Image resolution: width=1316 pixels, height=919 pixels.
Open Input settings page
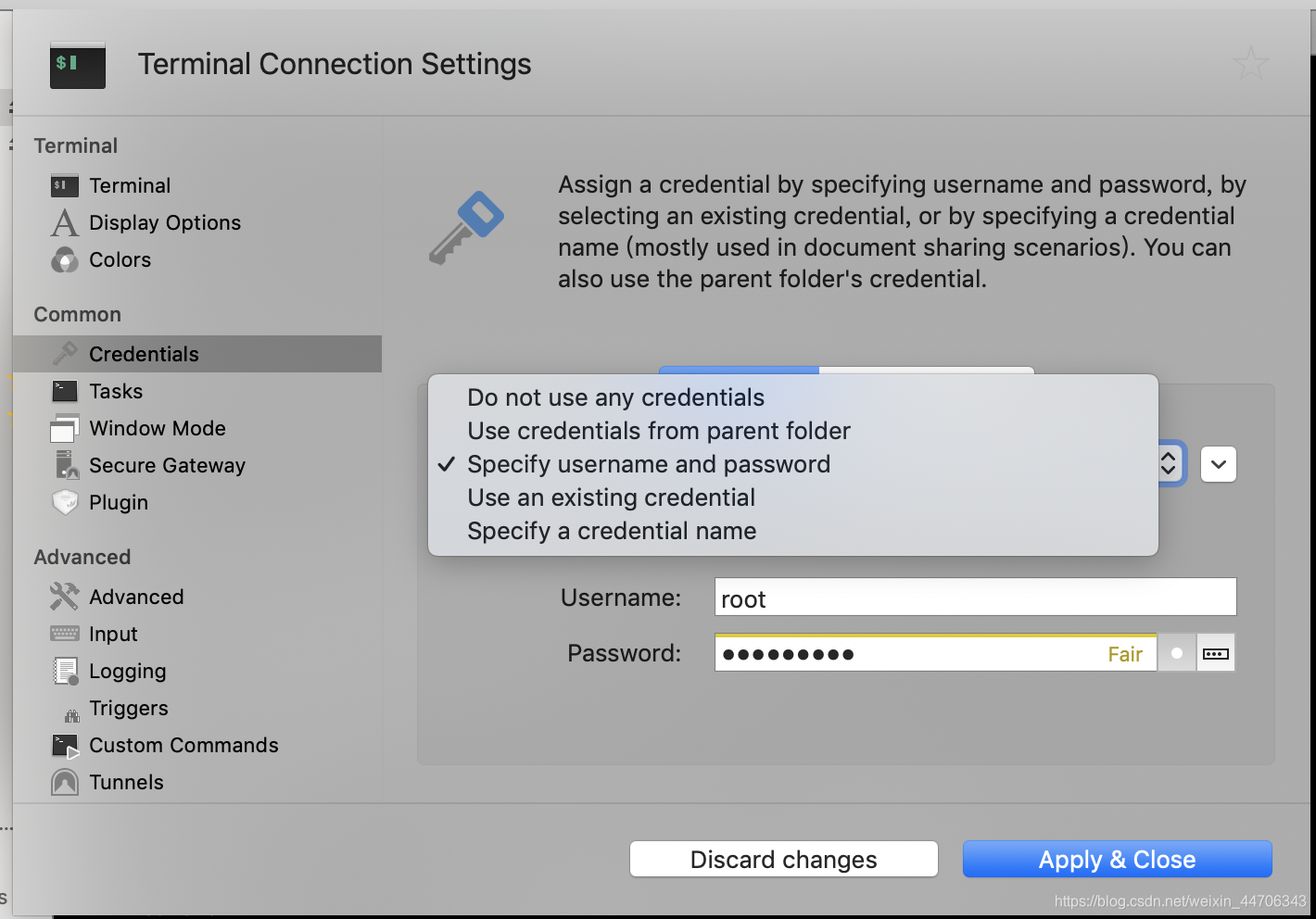pos(197,634)
